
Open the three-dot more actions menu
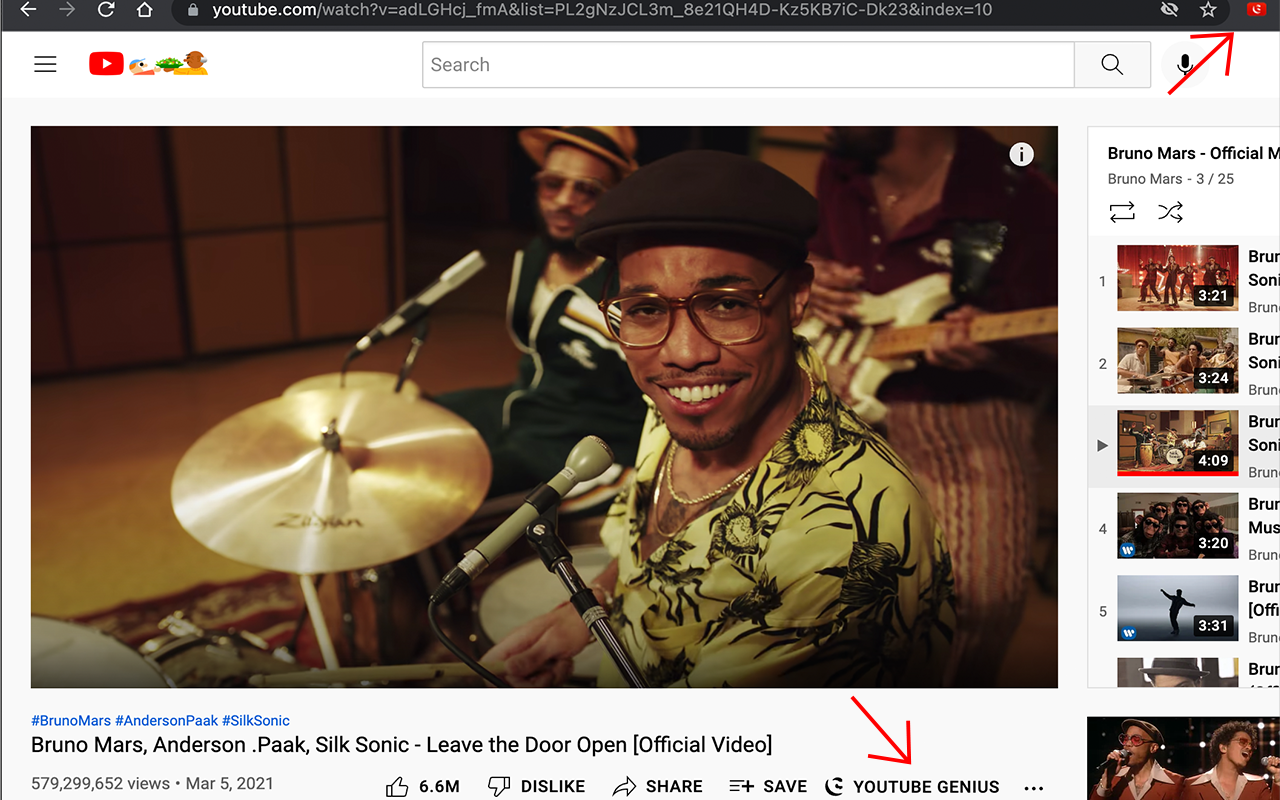pos(1034,787)
